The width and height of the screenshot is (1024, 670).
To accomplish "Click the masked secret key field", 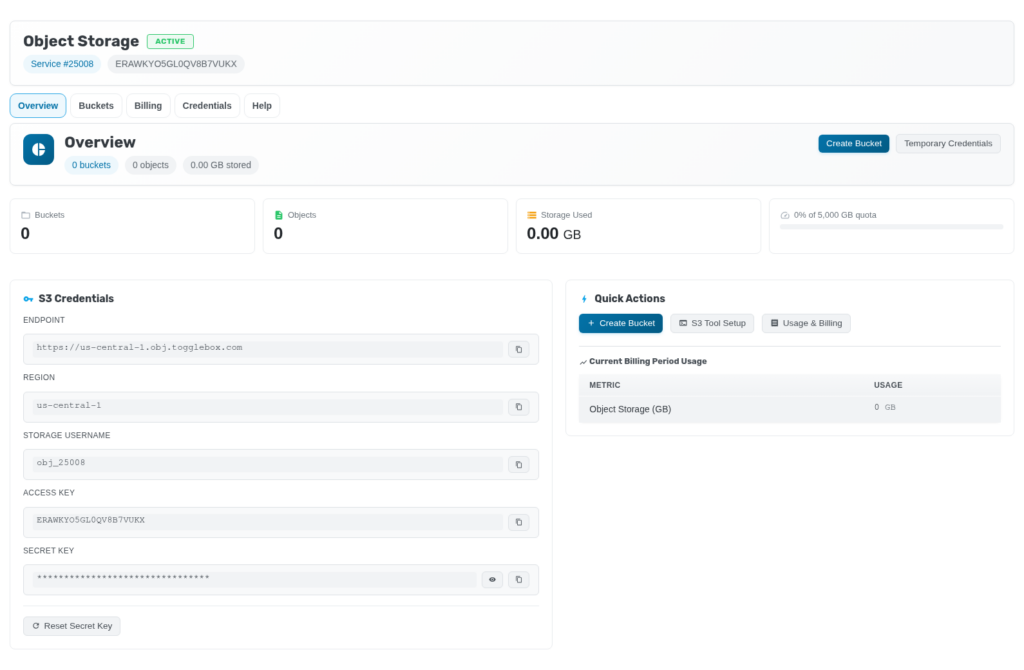I will point(255,578).
